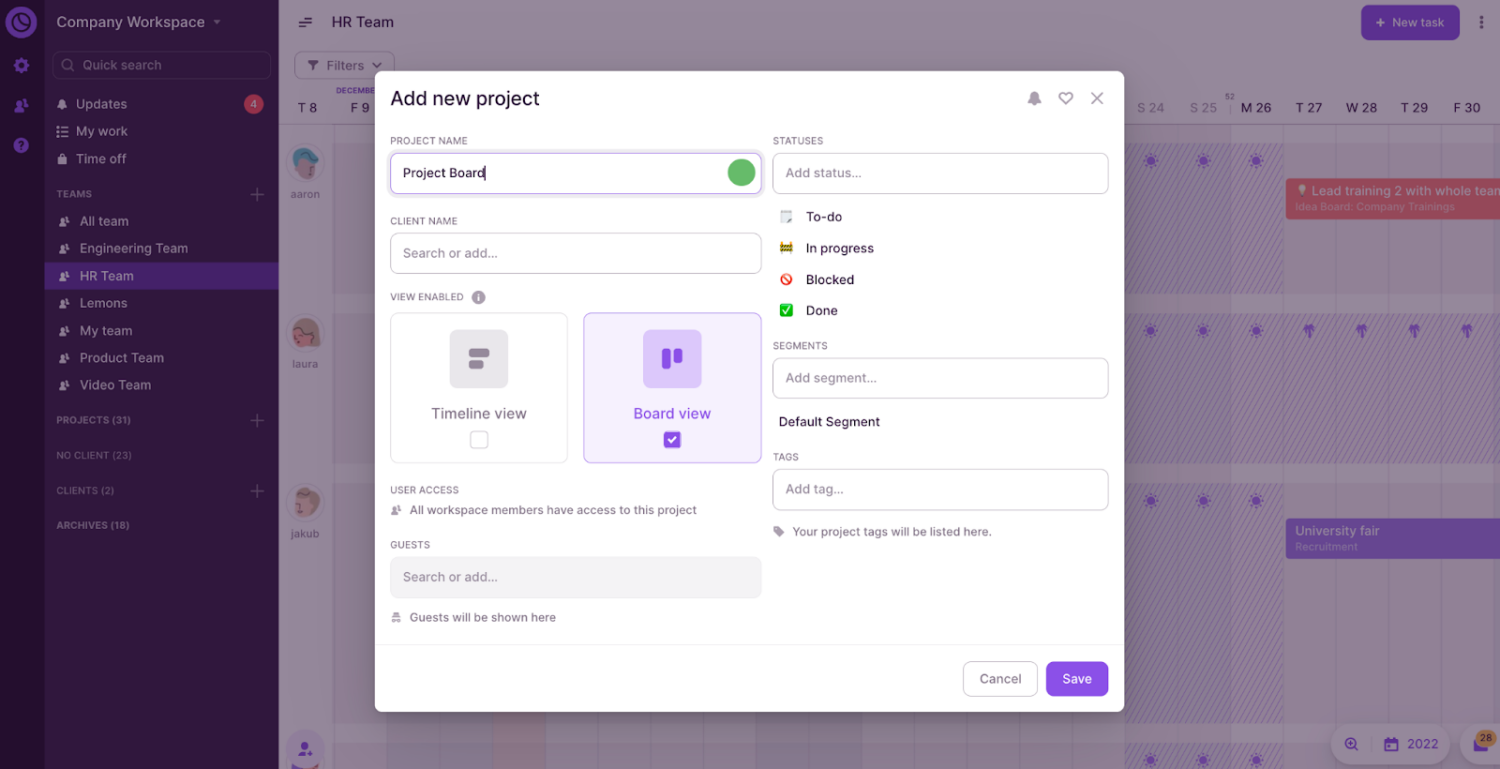
Task: Select Time off in sidebar
Action: (101, 158)
